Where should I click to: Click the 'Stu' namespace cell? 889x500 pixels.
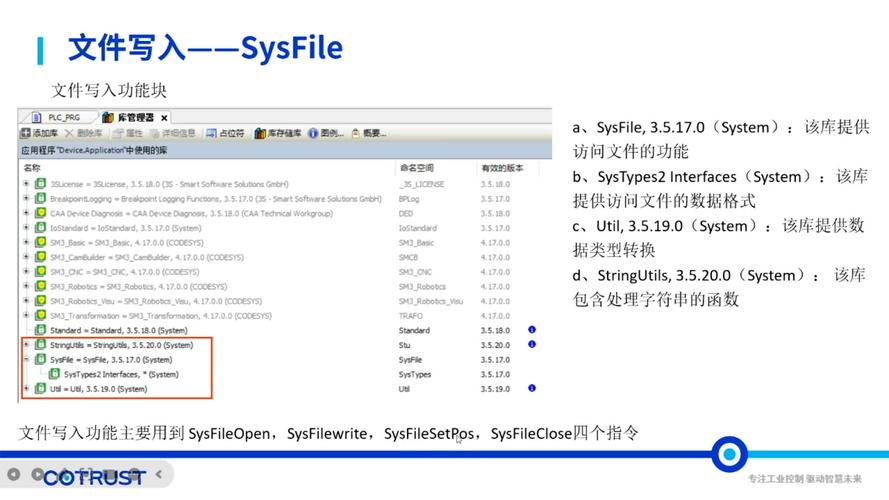pyautogui.click(x=404, y=345)
